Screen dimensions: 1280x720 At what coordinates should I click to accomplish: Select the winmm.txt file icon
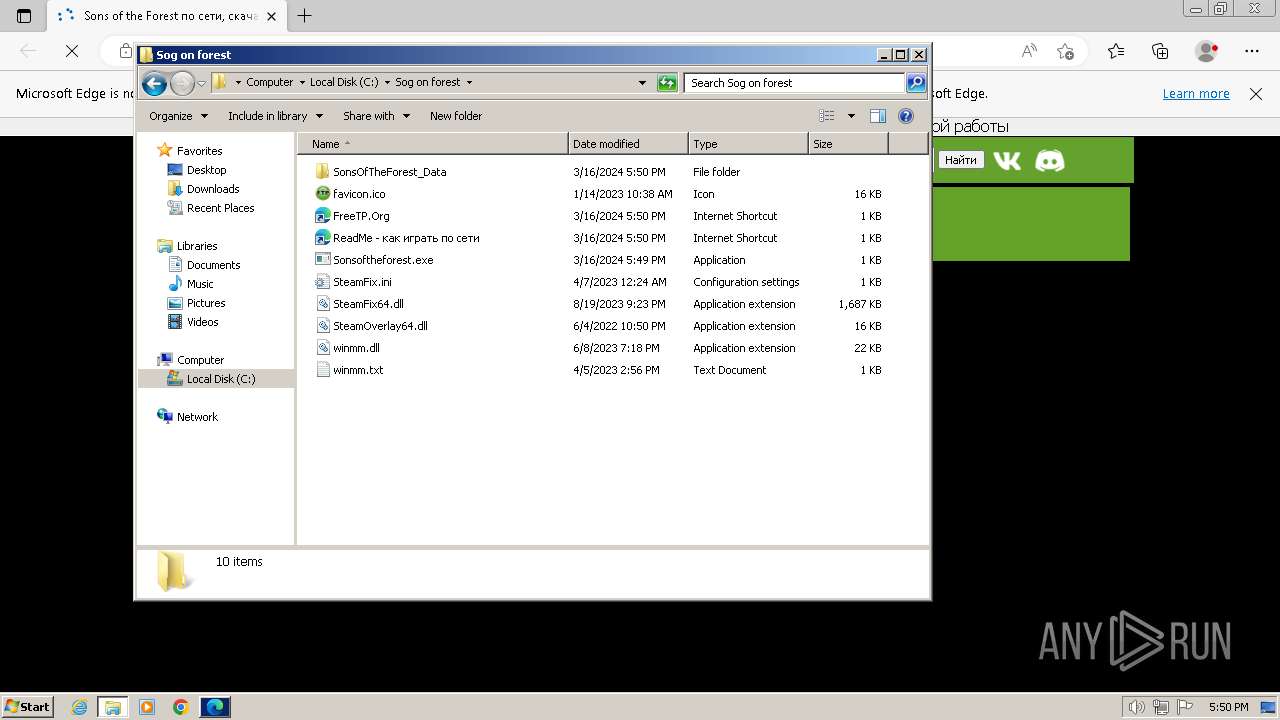coord(322,370)
